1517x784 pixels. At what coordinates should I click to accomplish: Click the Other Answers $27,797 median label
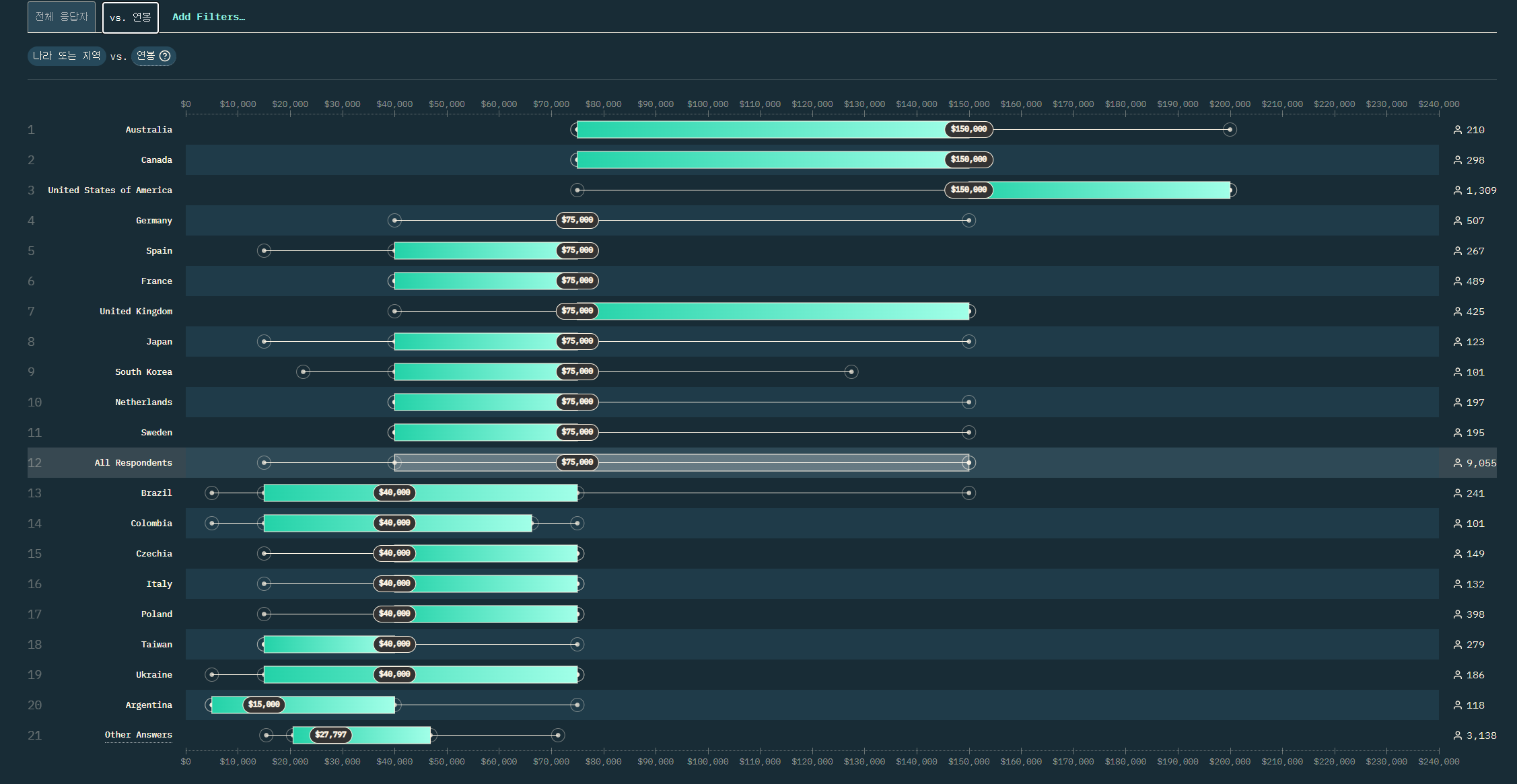330,735
